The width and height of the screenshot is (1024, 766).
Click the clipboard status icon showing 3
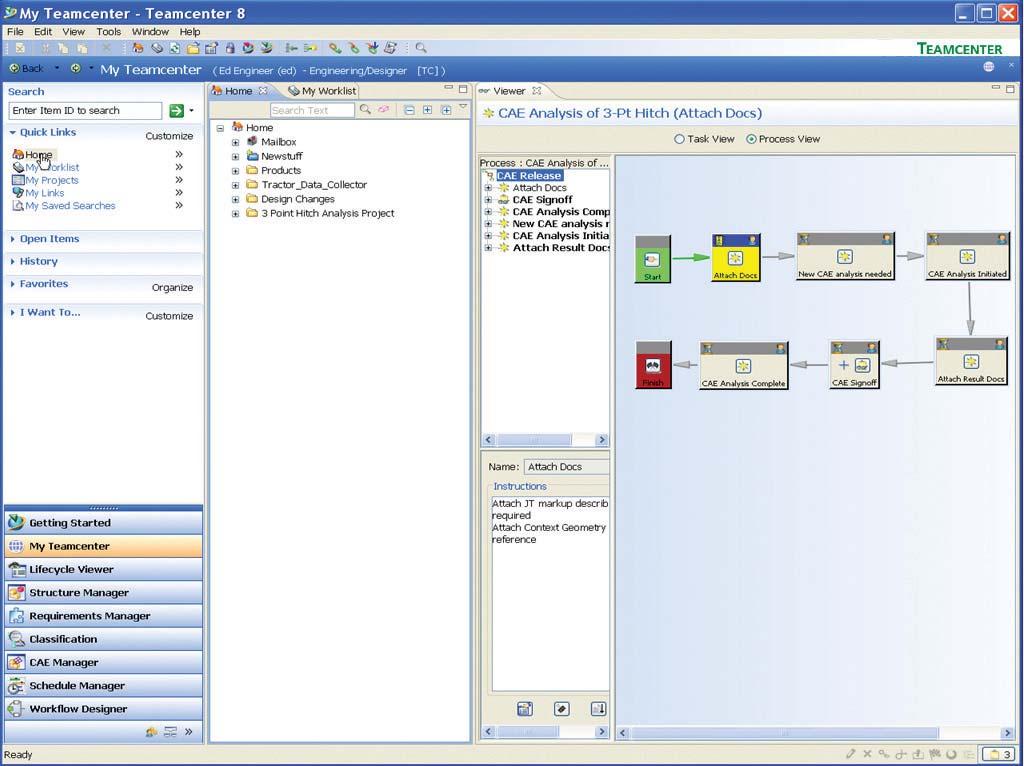tap(999, 754)
